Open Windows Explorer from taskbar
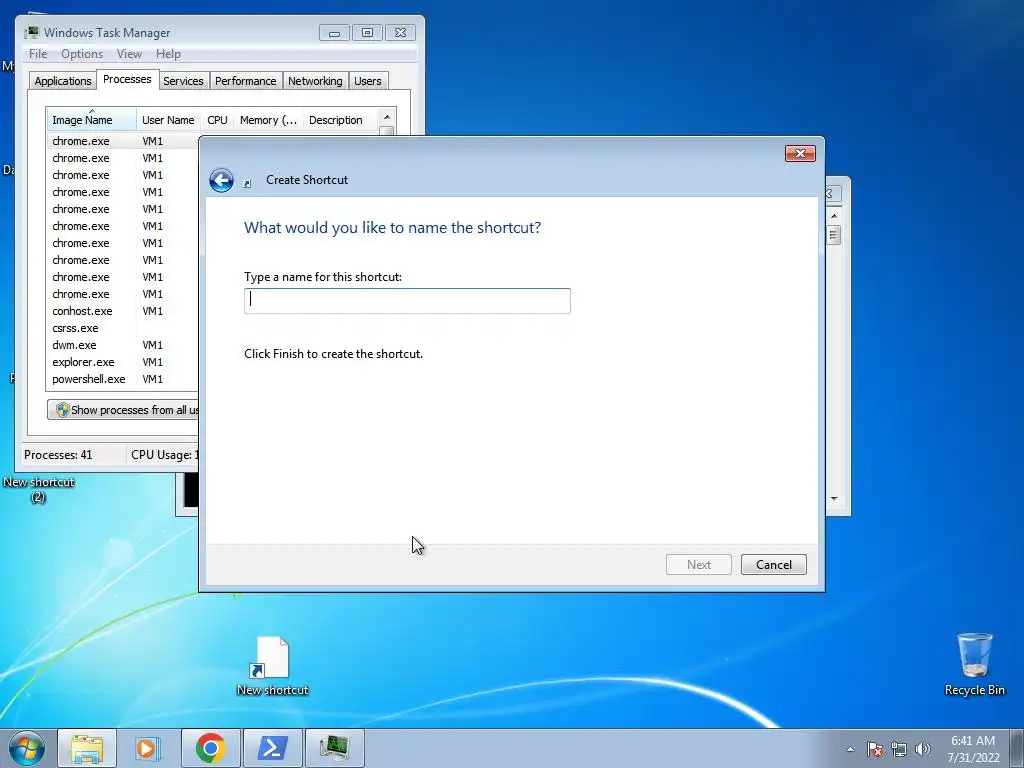1024x768 pixels. click(87, 748)
